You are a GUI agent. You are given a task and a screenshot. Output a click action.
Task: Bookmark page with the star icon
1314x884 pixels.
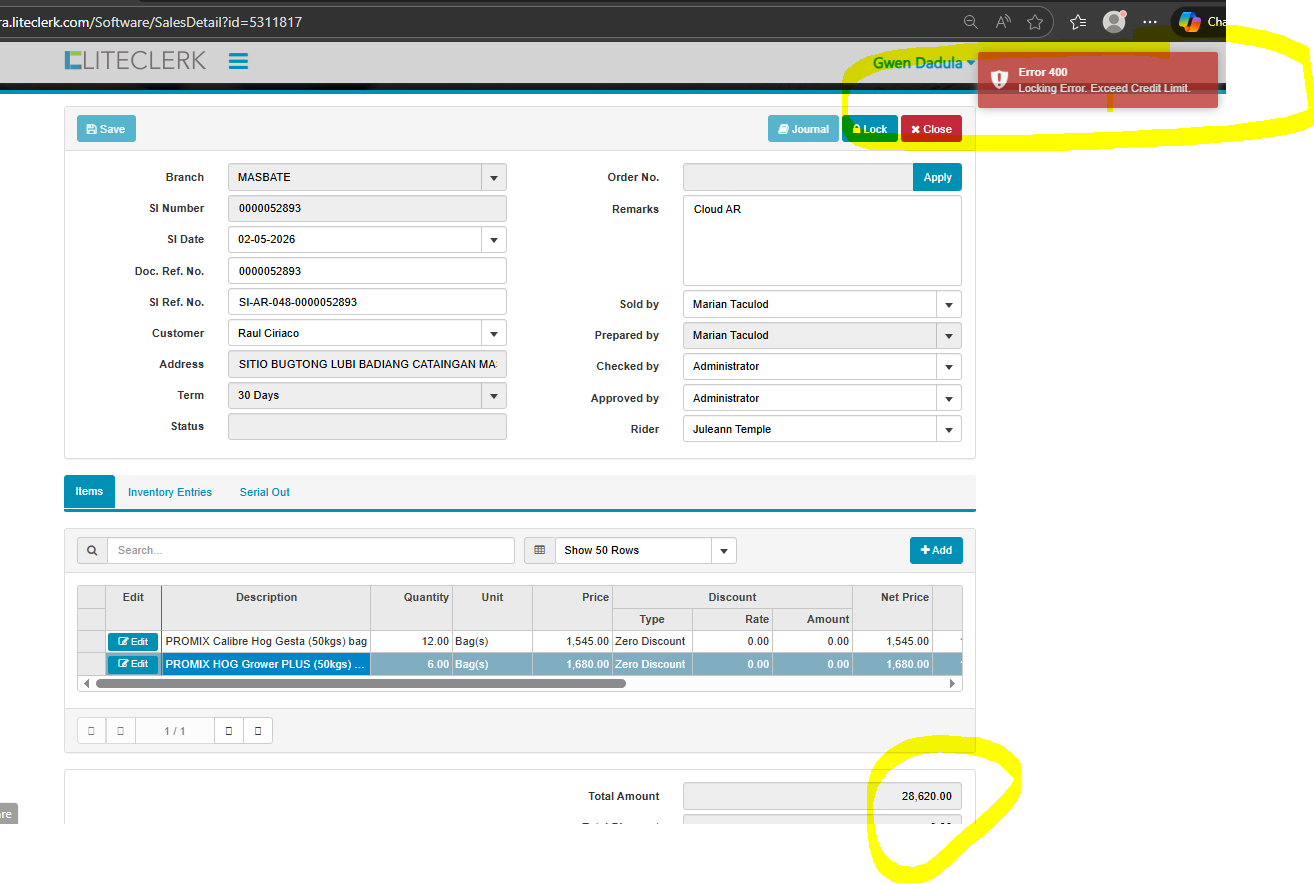(x=1035, y=22)
